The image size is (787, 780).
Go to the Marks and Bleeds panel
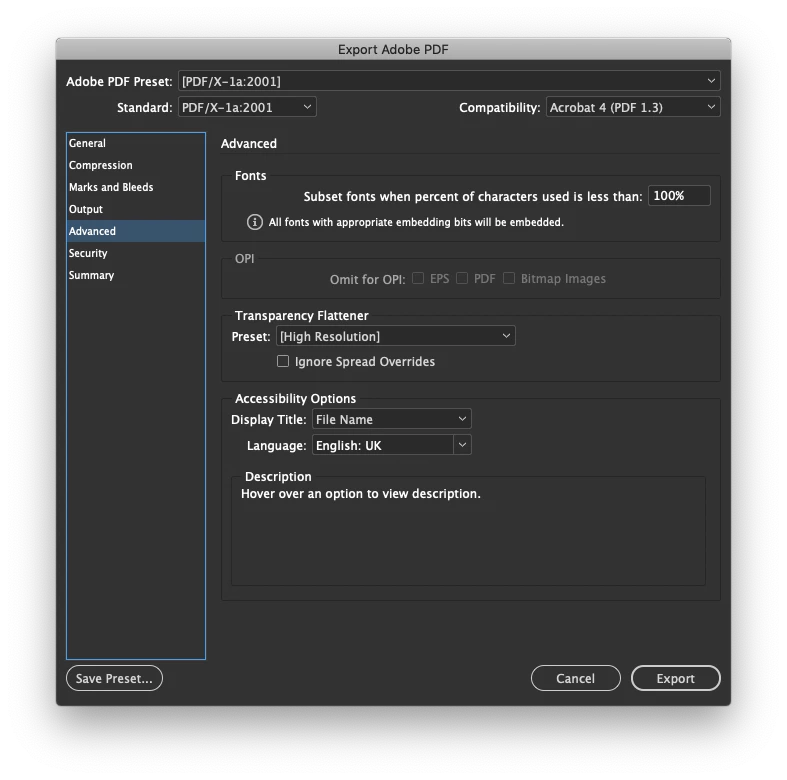click(x=136, y=187)
